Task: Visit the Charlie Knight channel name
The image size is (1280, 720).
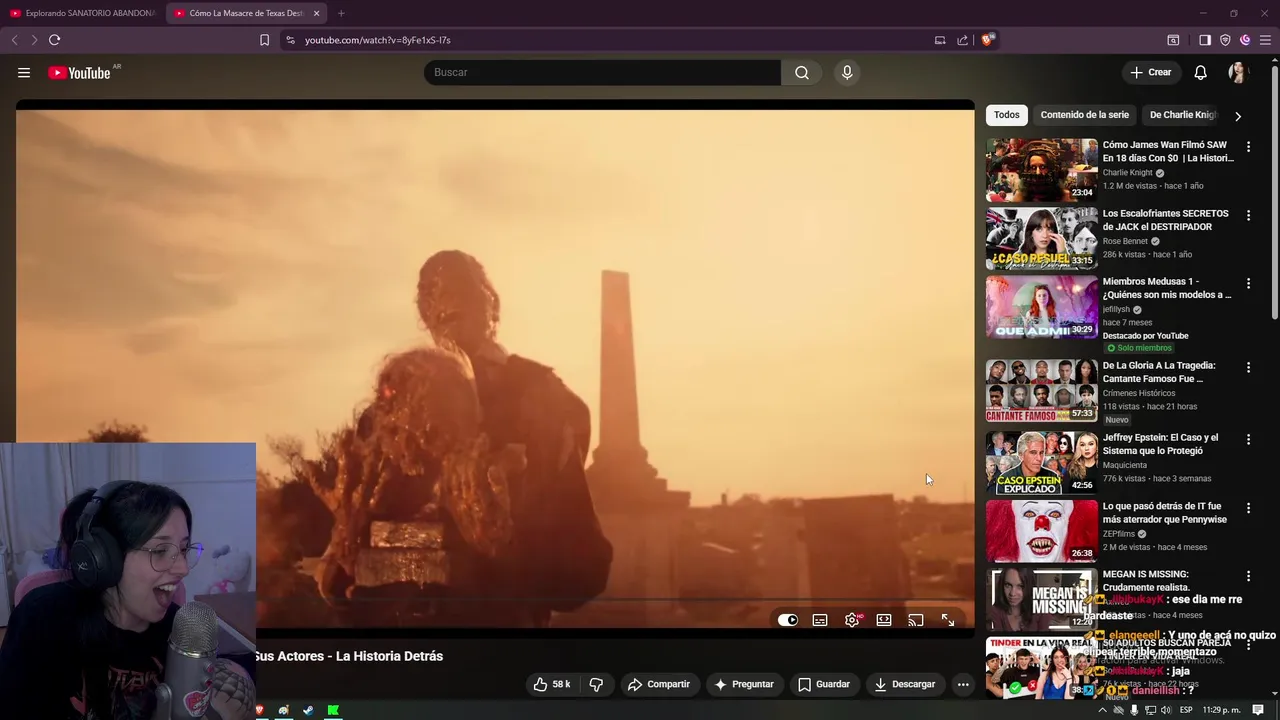Action: pyautogui.click(x=1127, y=173)
